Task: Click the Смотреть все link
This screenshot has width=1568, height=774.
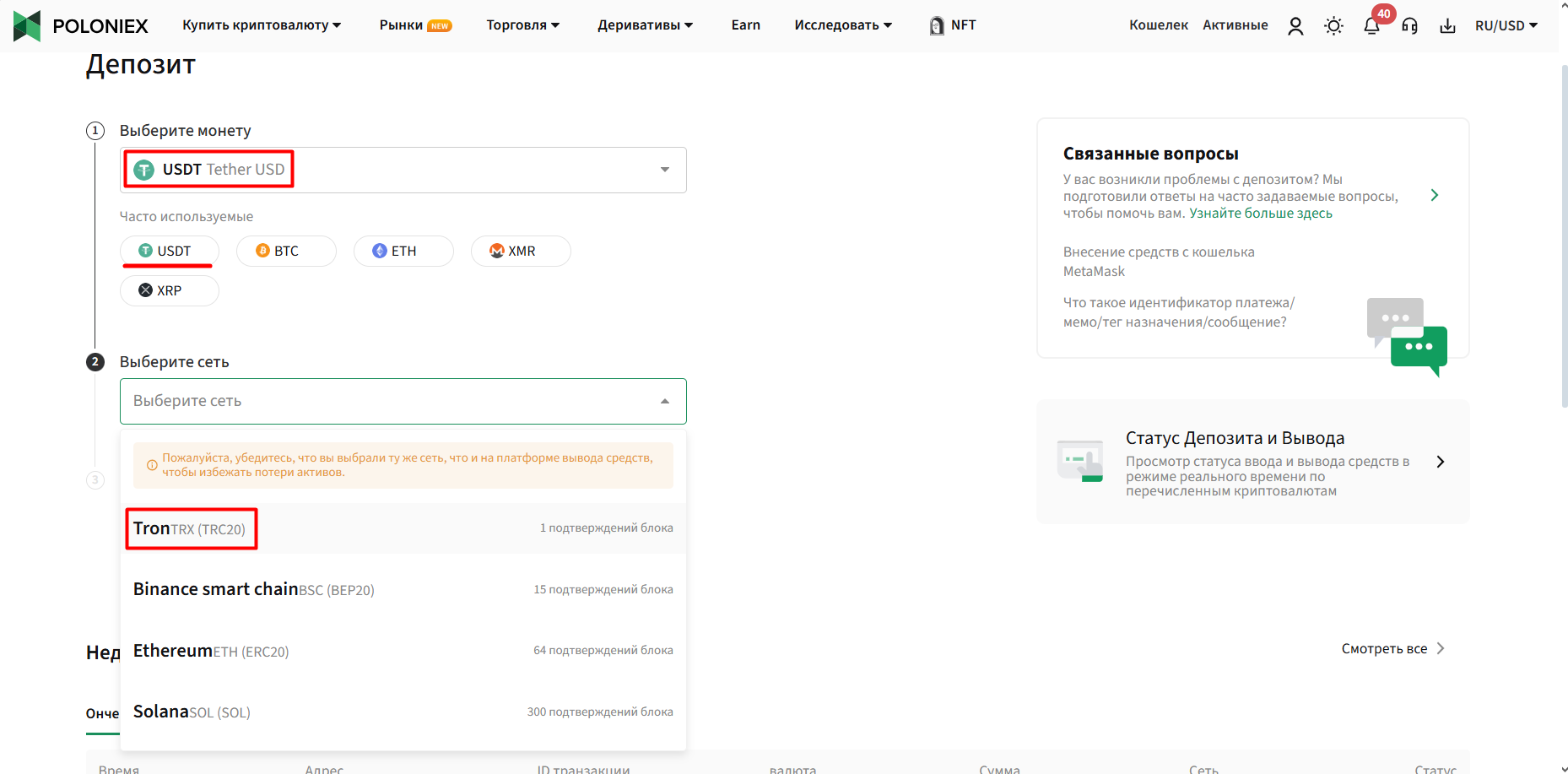Action: tap(1393, 648)
